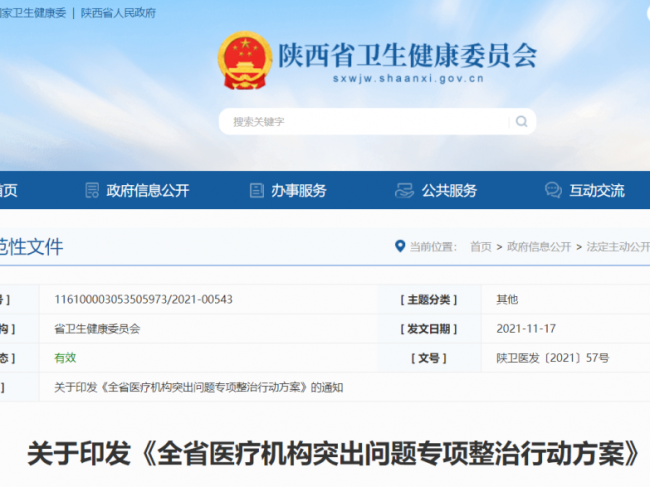Click the 公共服务 hand icon
Screen dimensions: 650x487
[404, 190]
